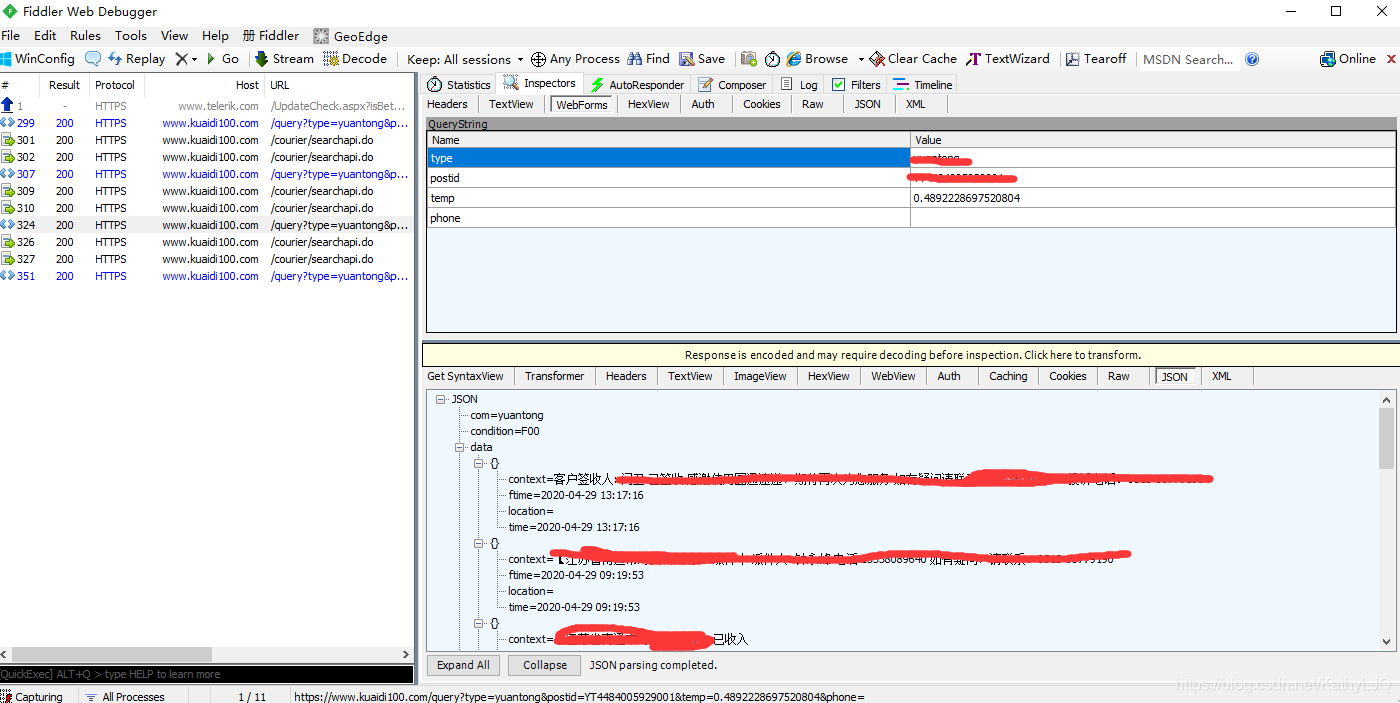Sort by the Protocol column header
This screenshot has height=703, width=1400.
click(x=115, y=85)
